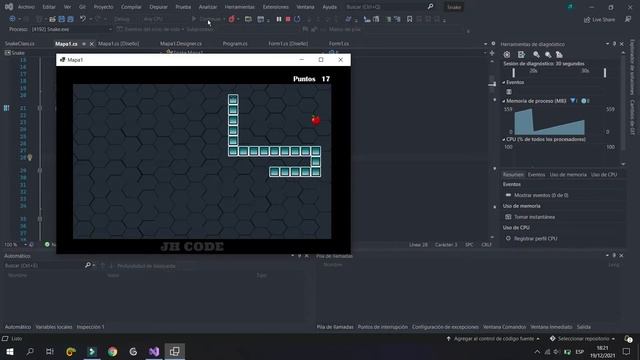Click the Hot Reload flame icon
This screenshot has width=640, height=360.
[231, 19]
